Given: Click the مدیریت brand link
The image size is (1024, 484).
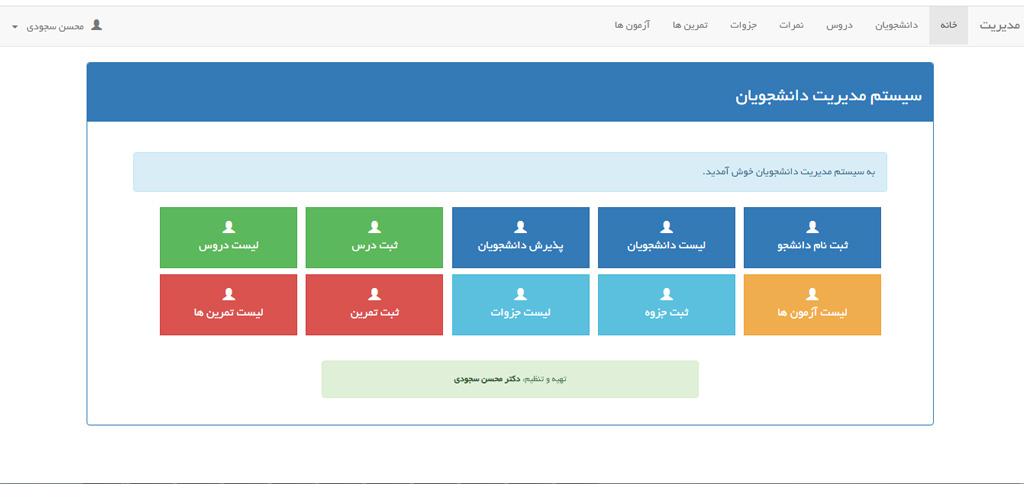Looking at the screenshot, I should 999,26.
